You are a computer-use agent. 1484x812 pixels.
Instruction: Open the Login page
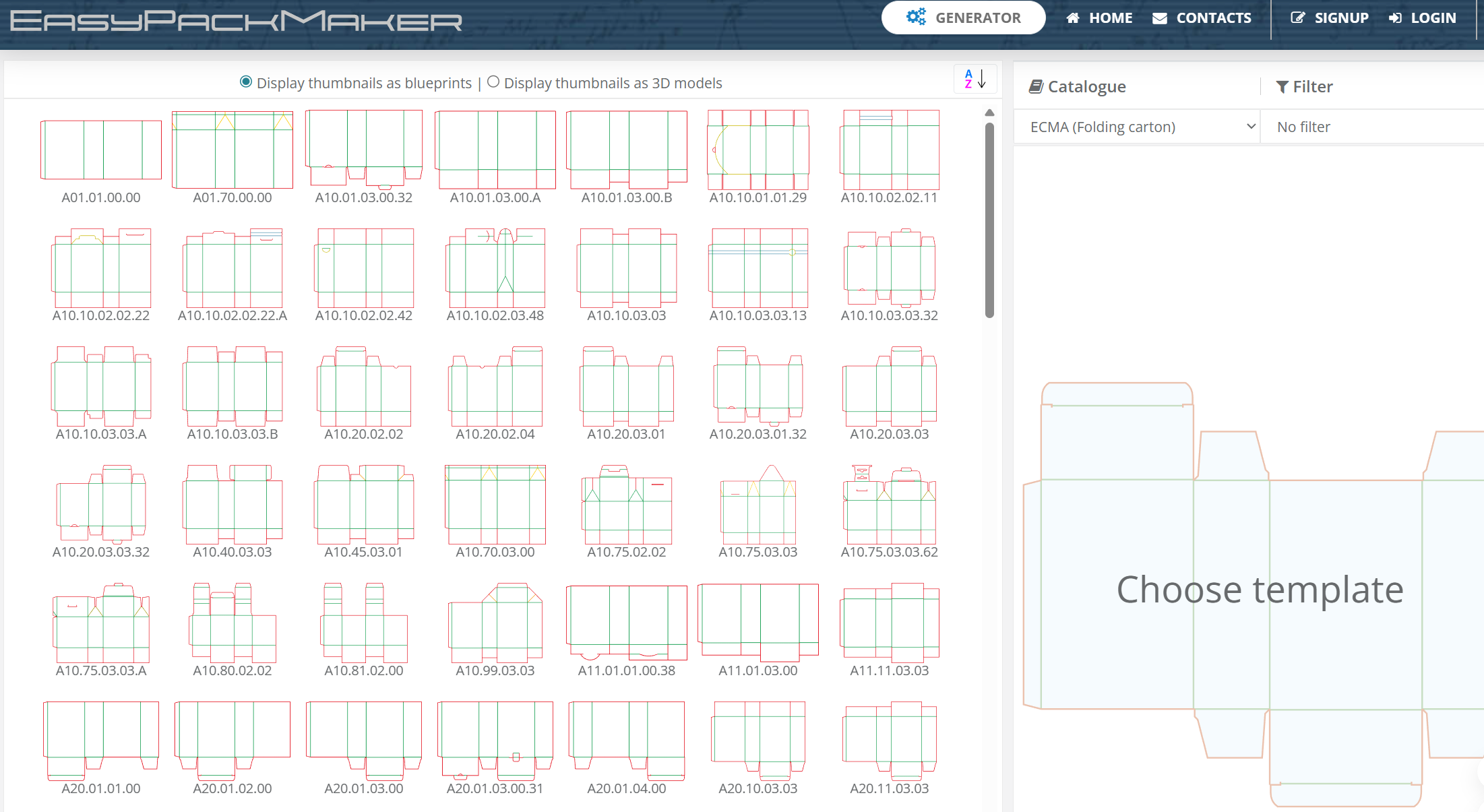pos(1422,18)
